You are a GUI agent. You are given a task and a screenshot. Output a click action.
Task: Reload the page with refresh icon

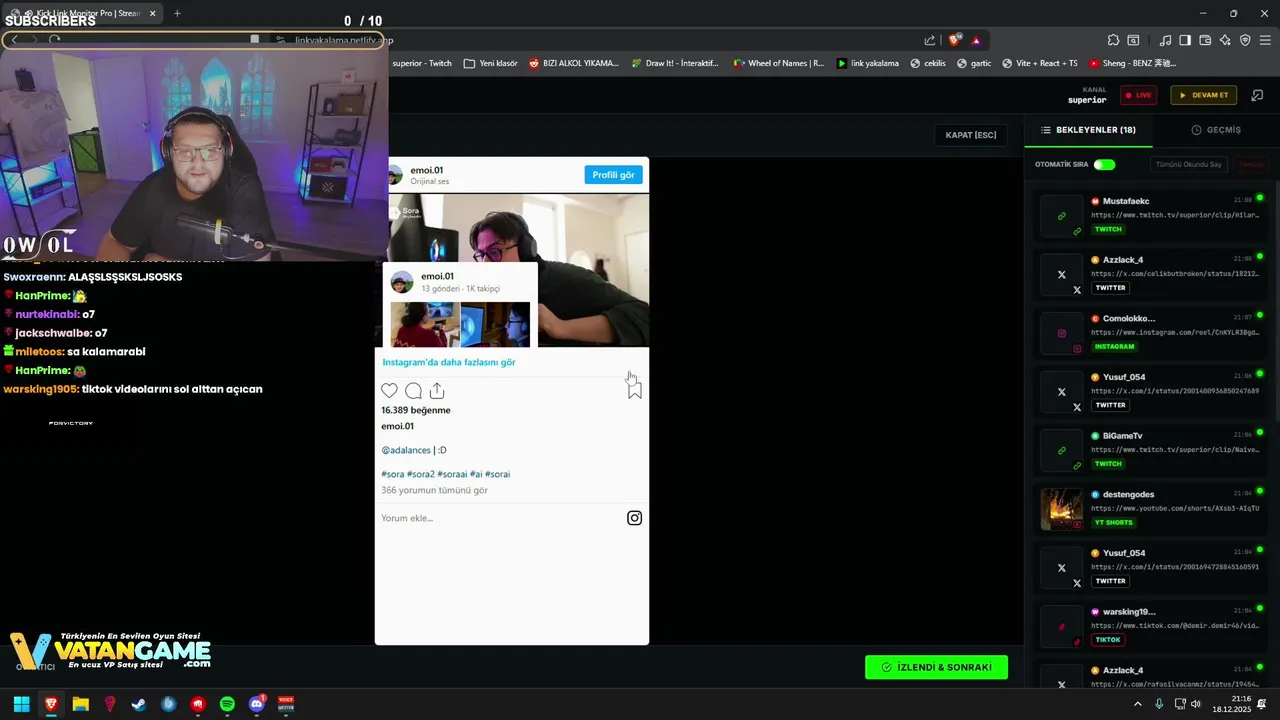[54, 40]
